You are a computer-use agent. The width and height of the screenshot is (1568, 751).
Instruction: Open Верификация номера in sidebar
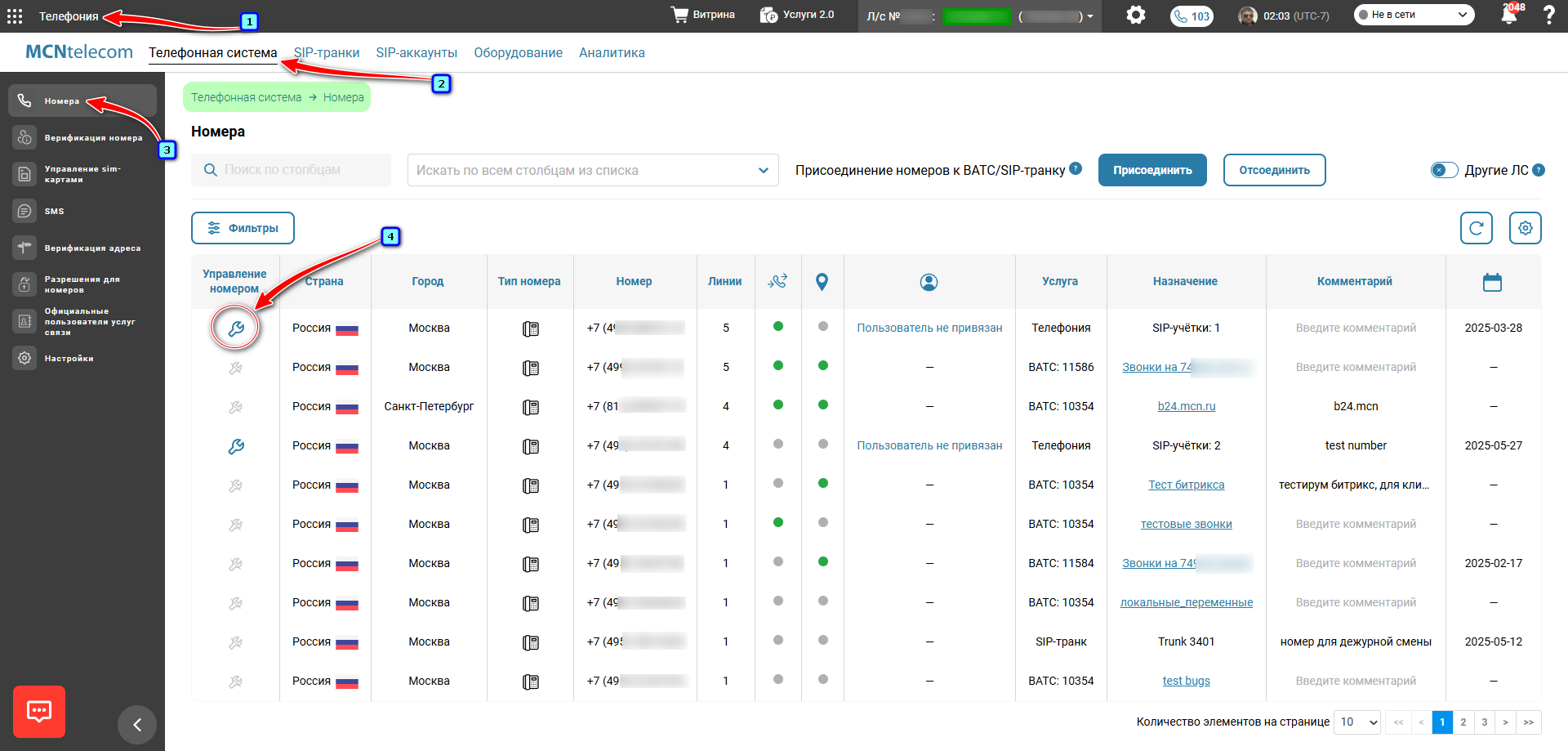coord(82,137)
